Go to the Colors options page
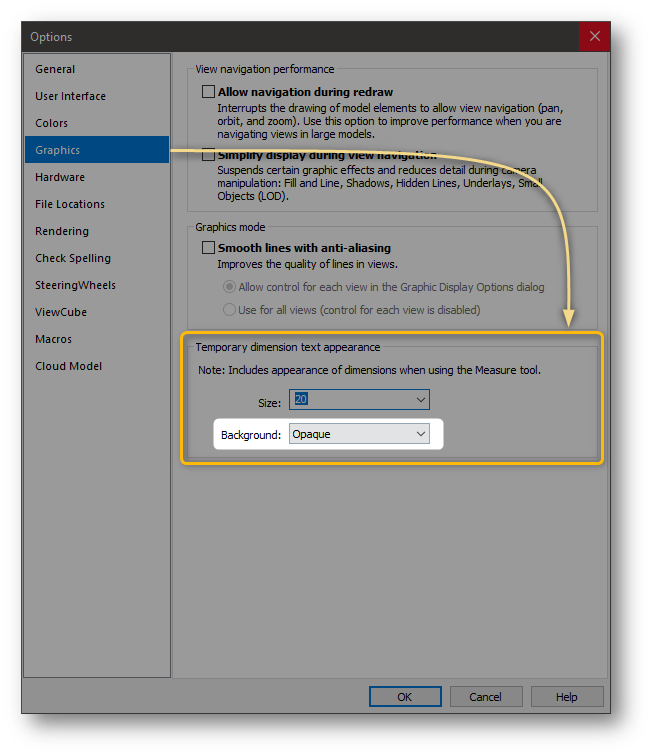Screen dimensions: 653x756 (97, 123)
